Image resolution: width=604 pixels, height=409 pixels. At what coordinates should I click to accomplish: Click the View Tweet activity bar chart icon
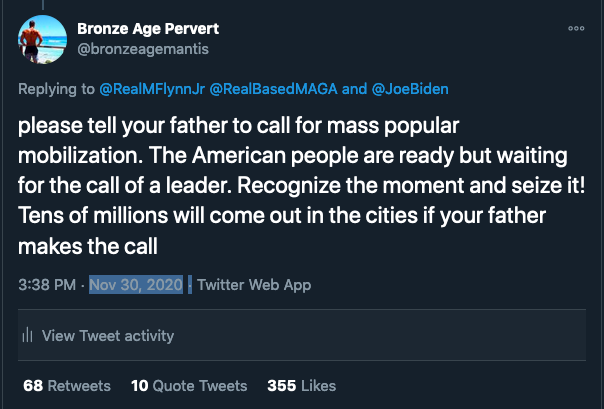pos(27,337)
